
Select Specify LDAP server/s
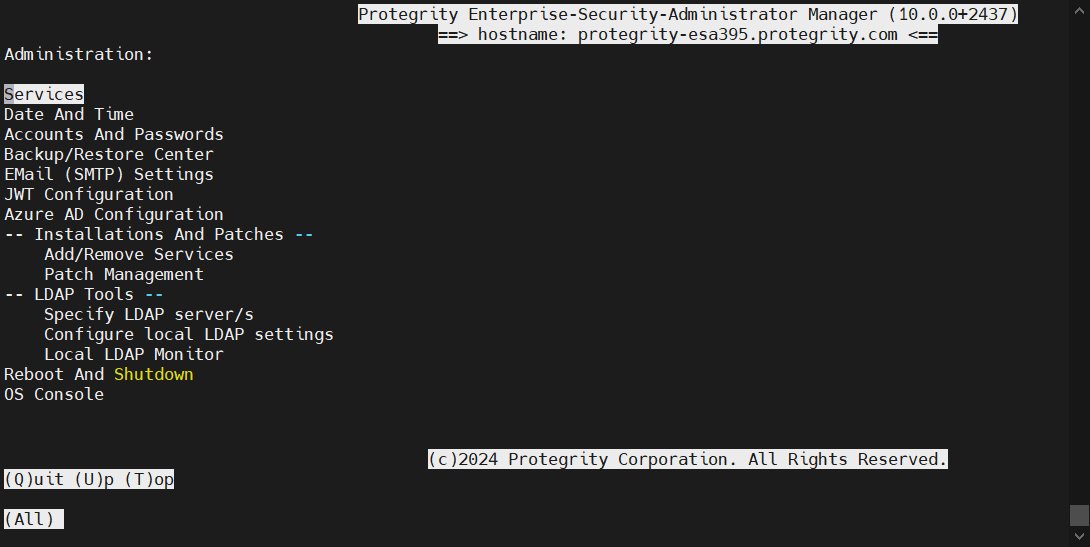click(149, 314)
